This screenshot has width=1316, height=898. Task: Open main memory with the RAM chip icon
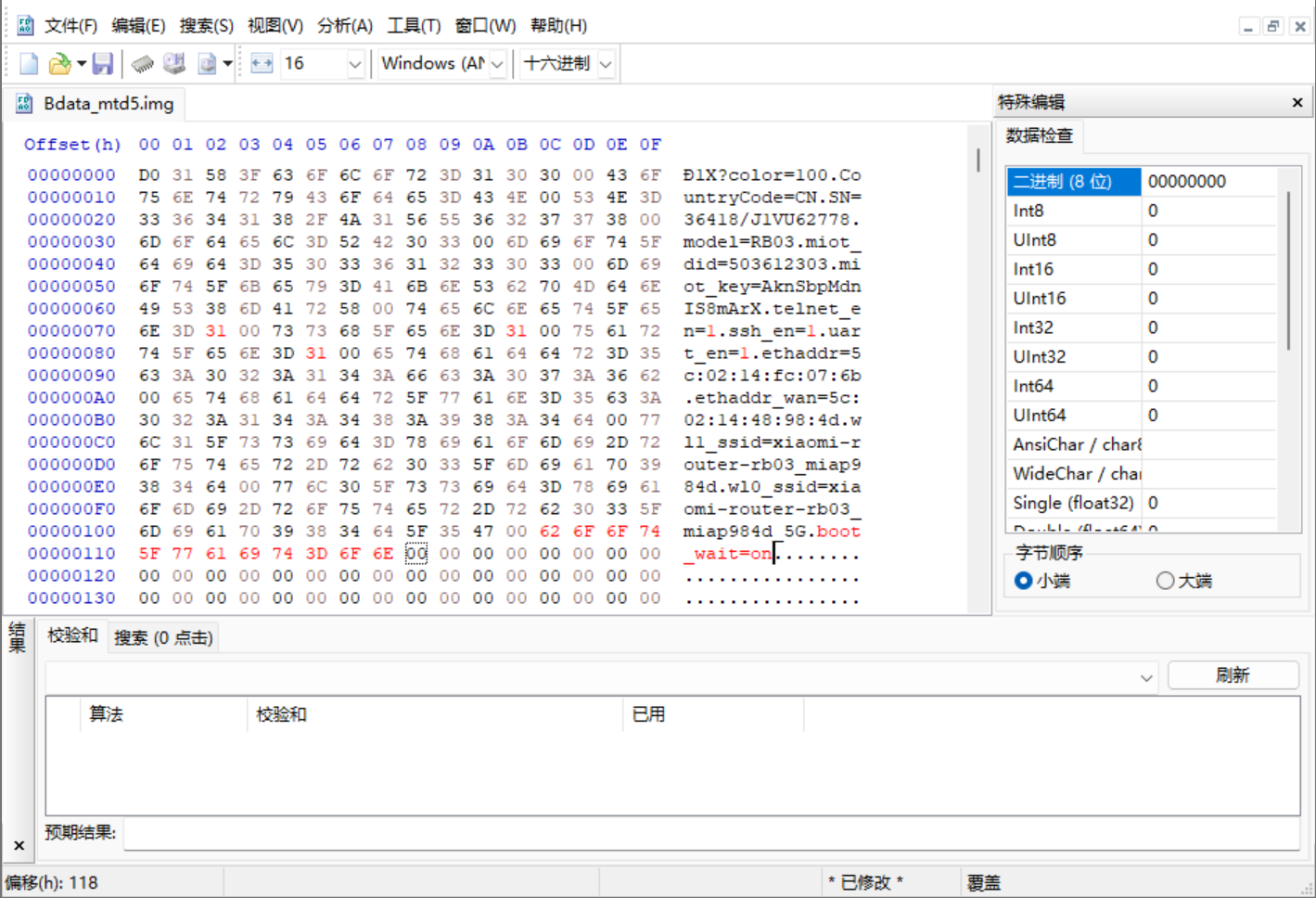point(142,64)
